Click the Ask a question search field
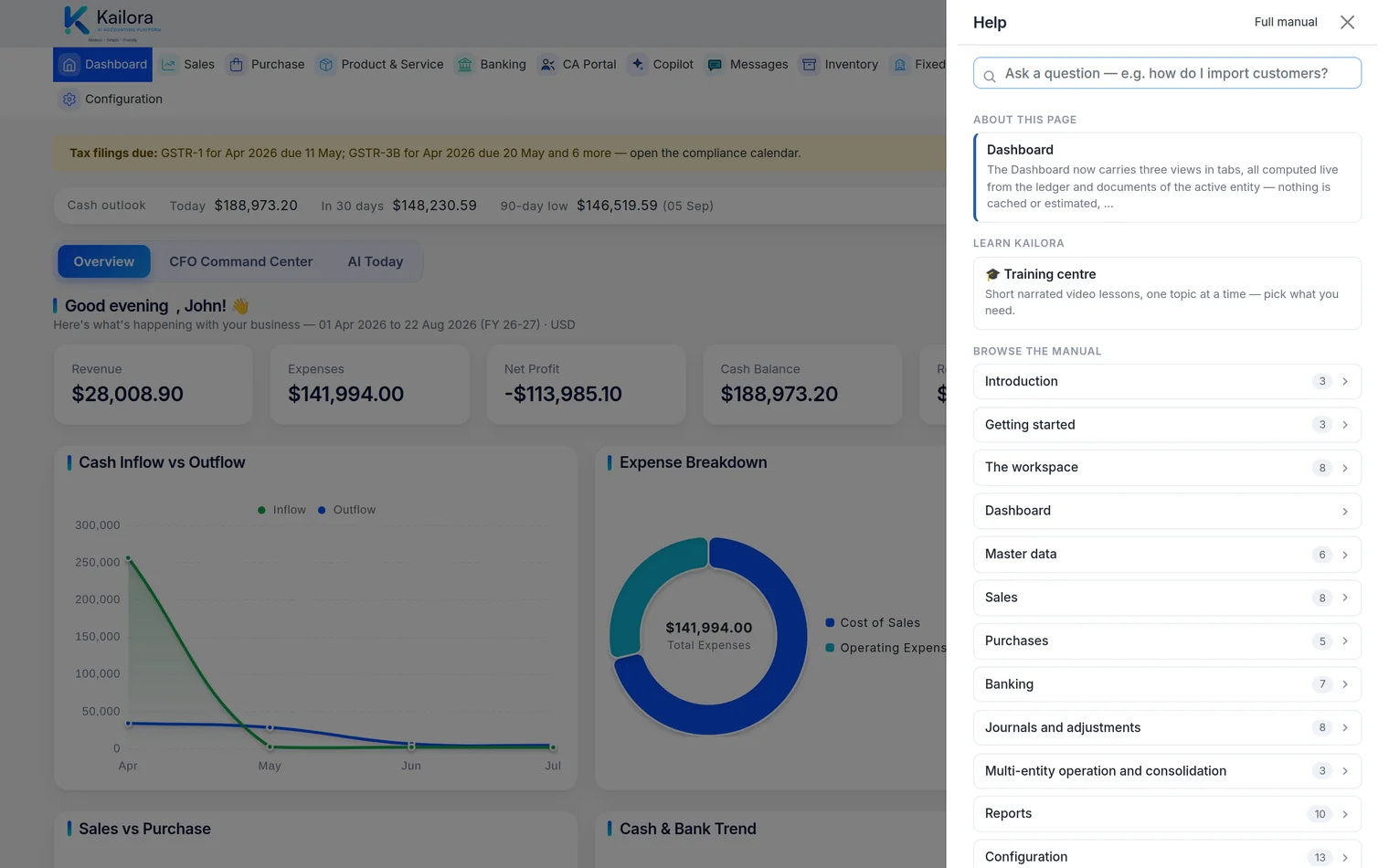The height and width of the screenshot is (868, 1389). tap(1167, 73)
